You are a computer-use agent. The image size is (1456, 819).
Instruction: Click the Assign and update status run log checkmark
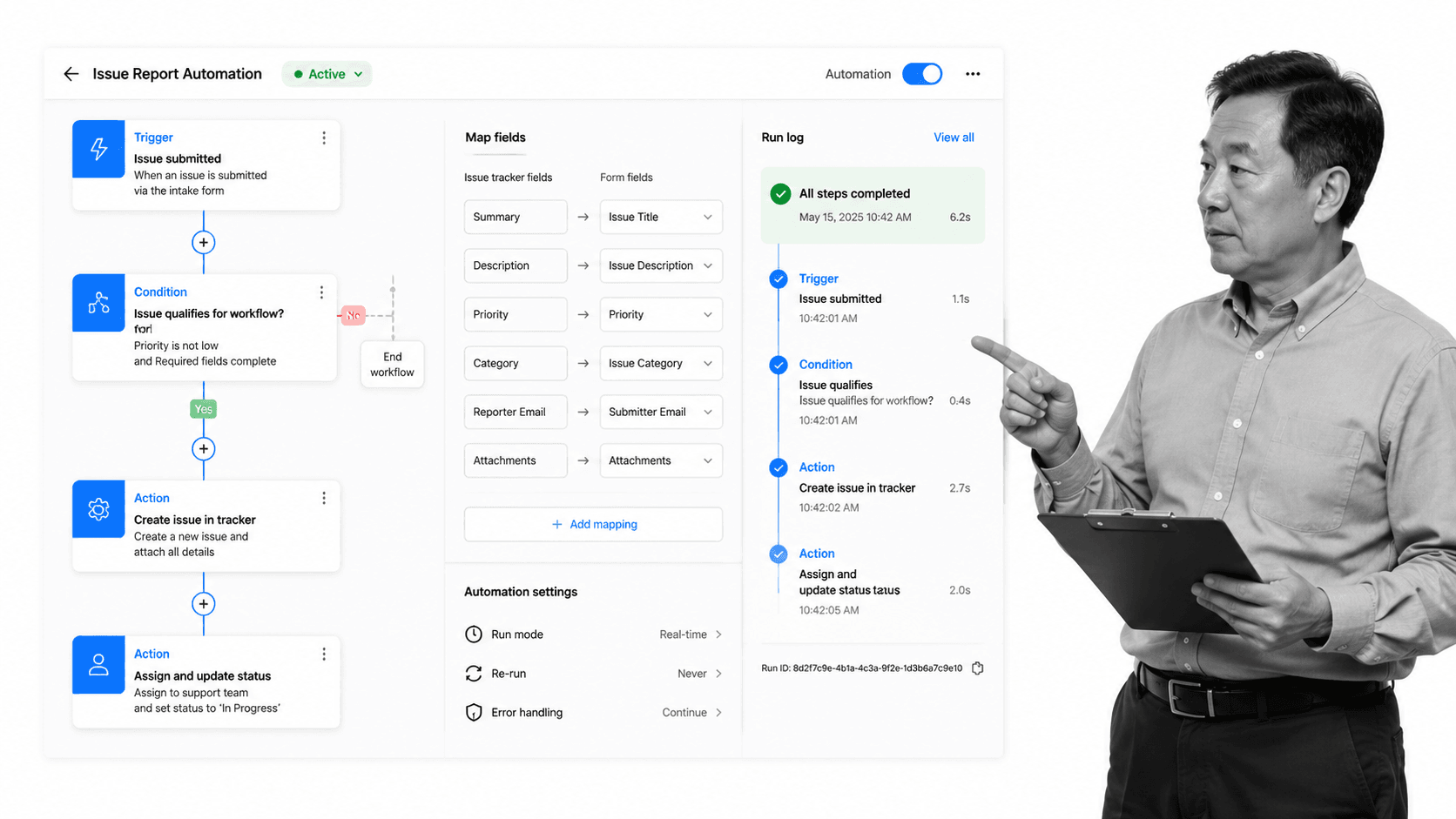[779, 554]
